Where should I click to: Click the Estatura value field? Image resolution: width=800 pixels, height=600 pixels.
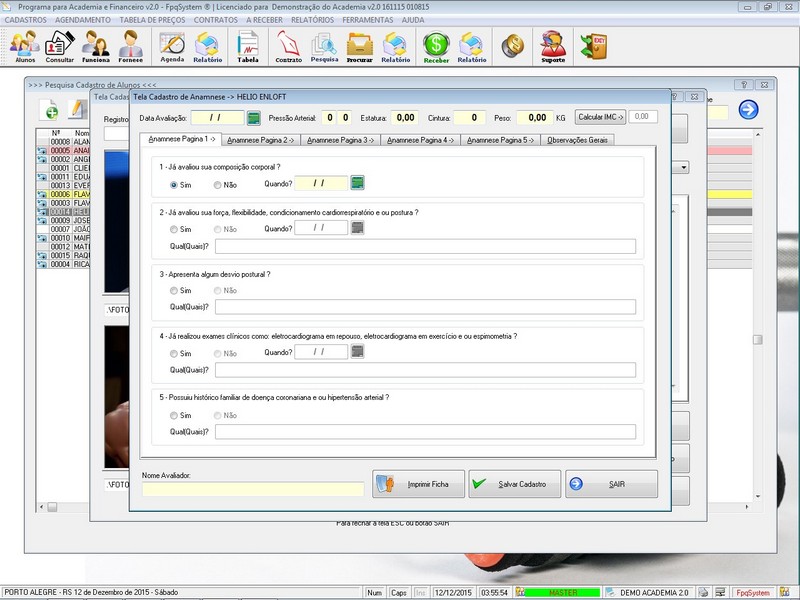point(405,118)
